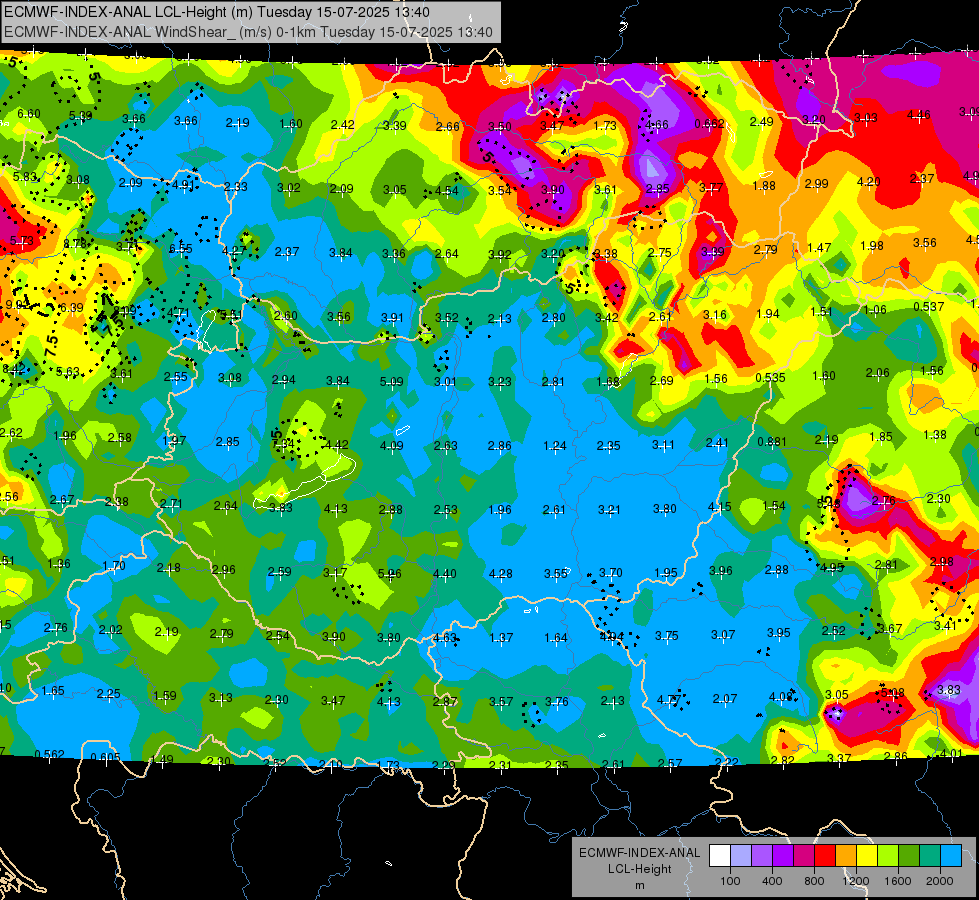Click the legend tick label 2000

[x=940, y=881]
